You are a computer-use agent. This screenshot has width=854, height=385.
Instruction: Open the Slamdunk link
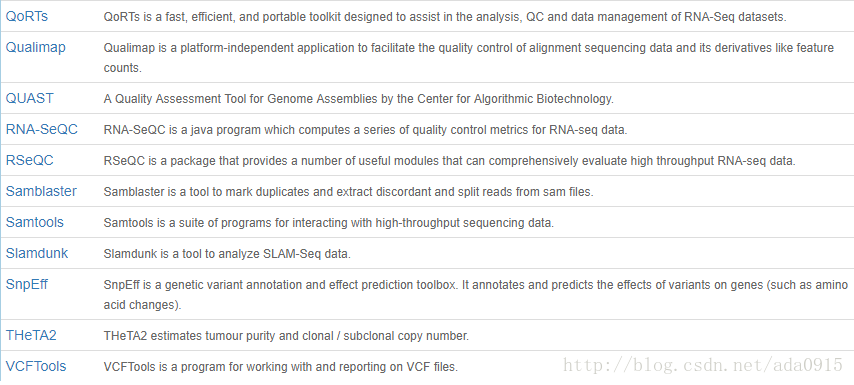click(x=36, y=254)
